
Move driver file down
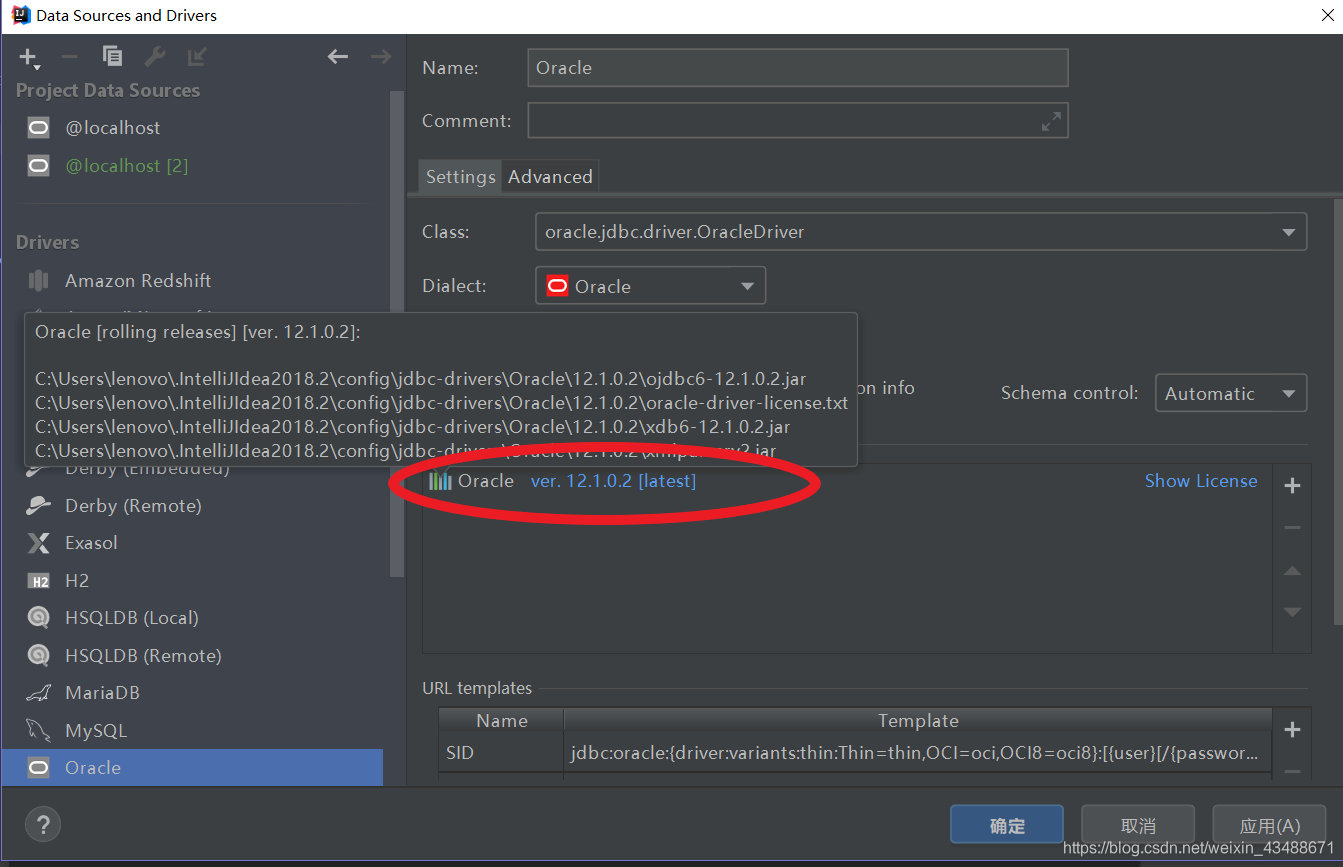point(1292,612)
